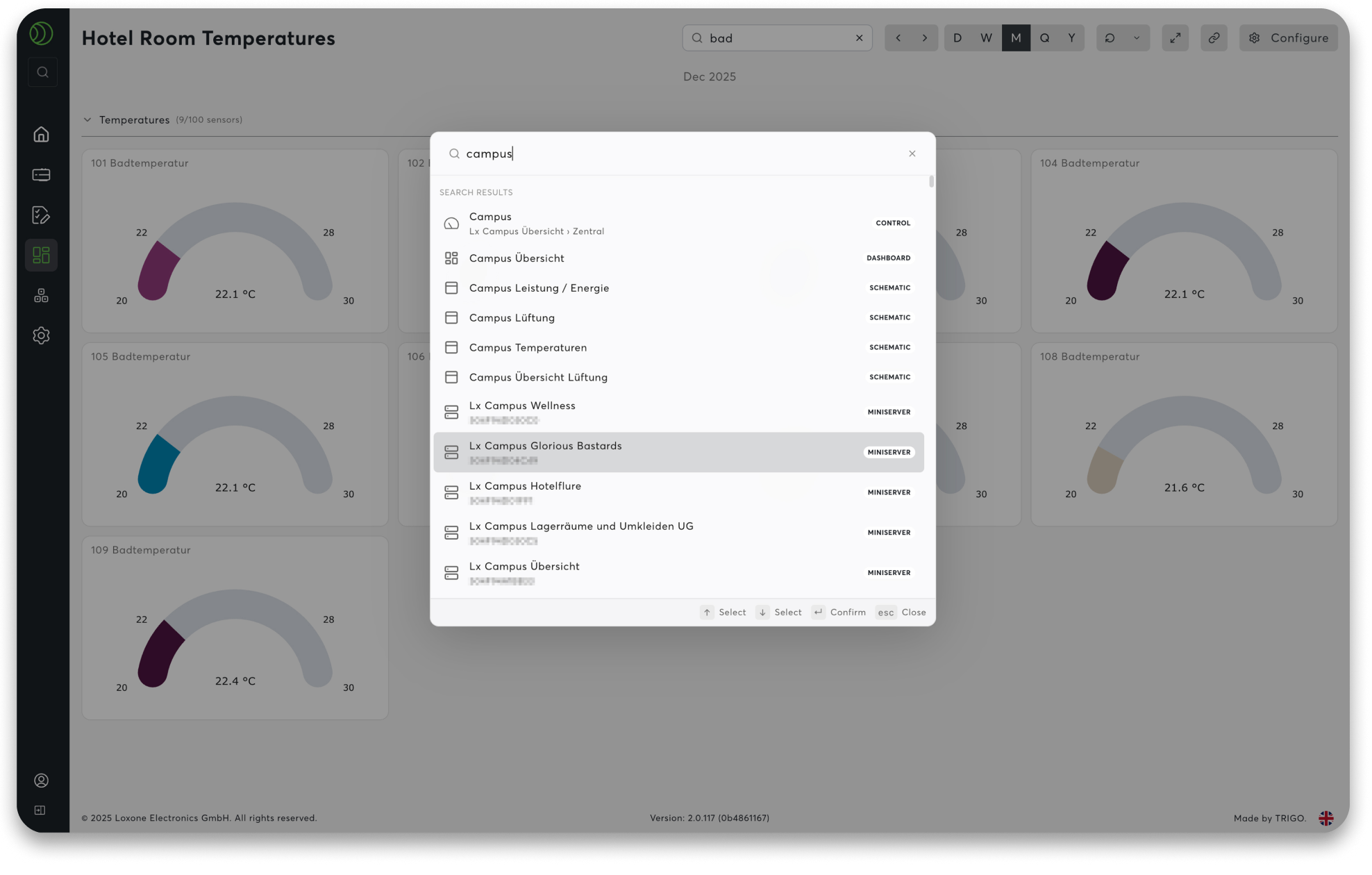
Task: Open the modules blocks icon in the sidebar
Action: point(42,296)
